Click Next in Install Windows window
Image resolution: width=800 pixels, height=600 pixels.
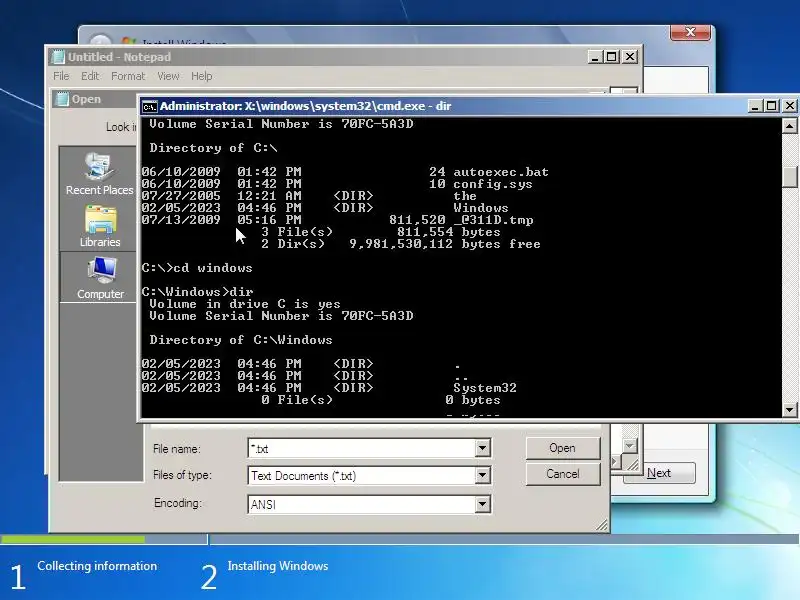659,473
